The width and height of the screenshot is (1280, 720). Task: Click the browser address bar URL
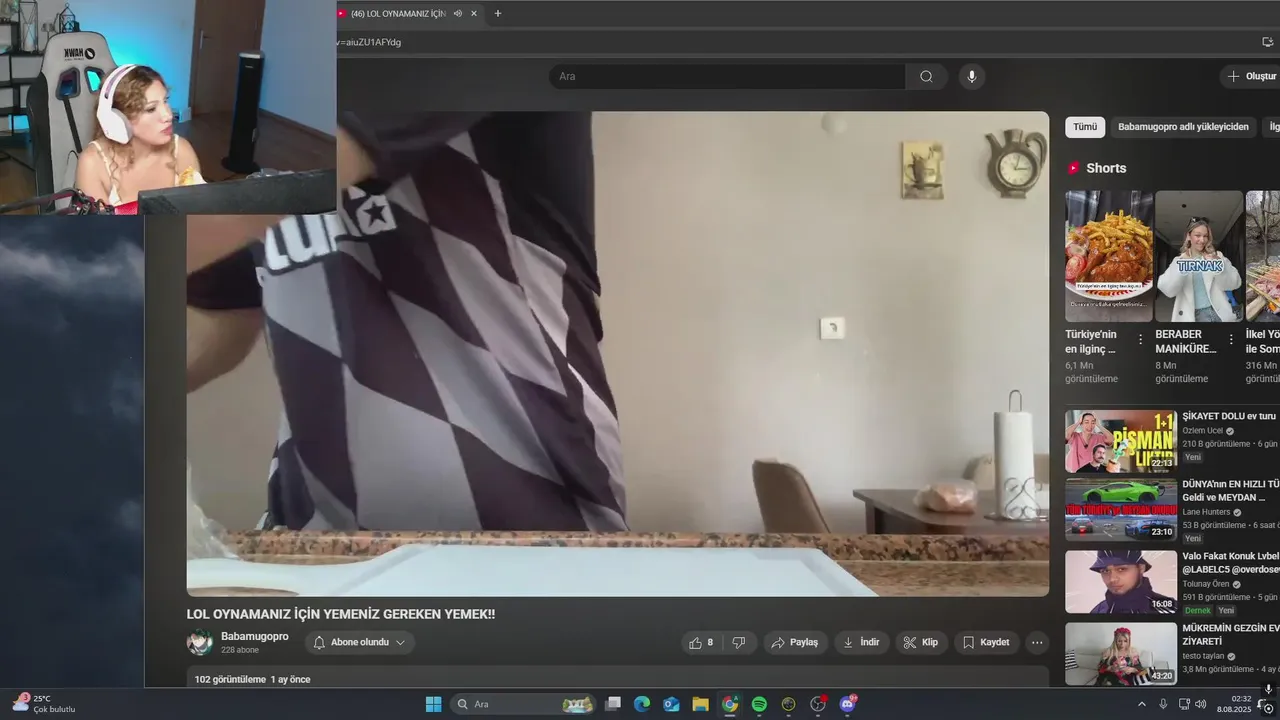click(x=369, y=42)
